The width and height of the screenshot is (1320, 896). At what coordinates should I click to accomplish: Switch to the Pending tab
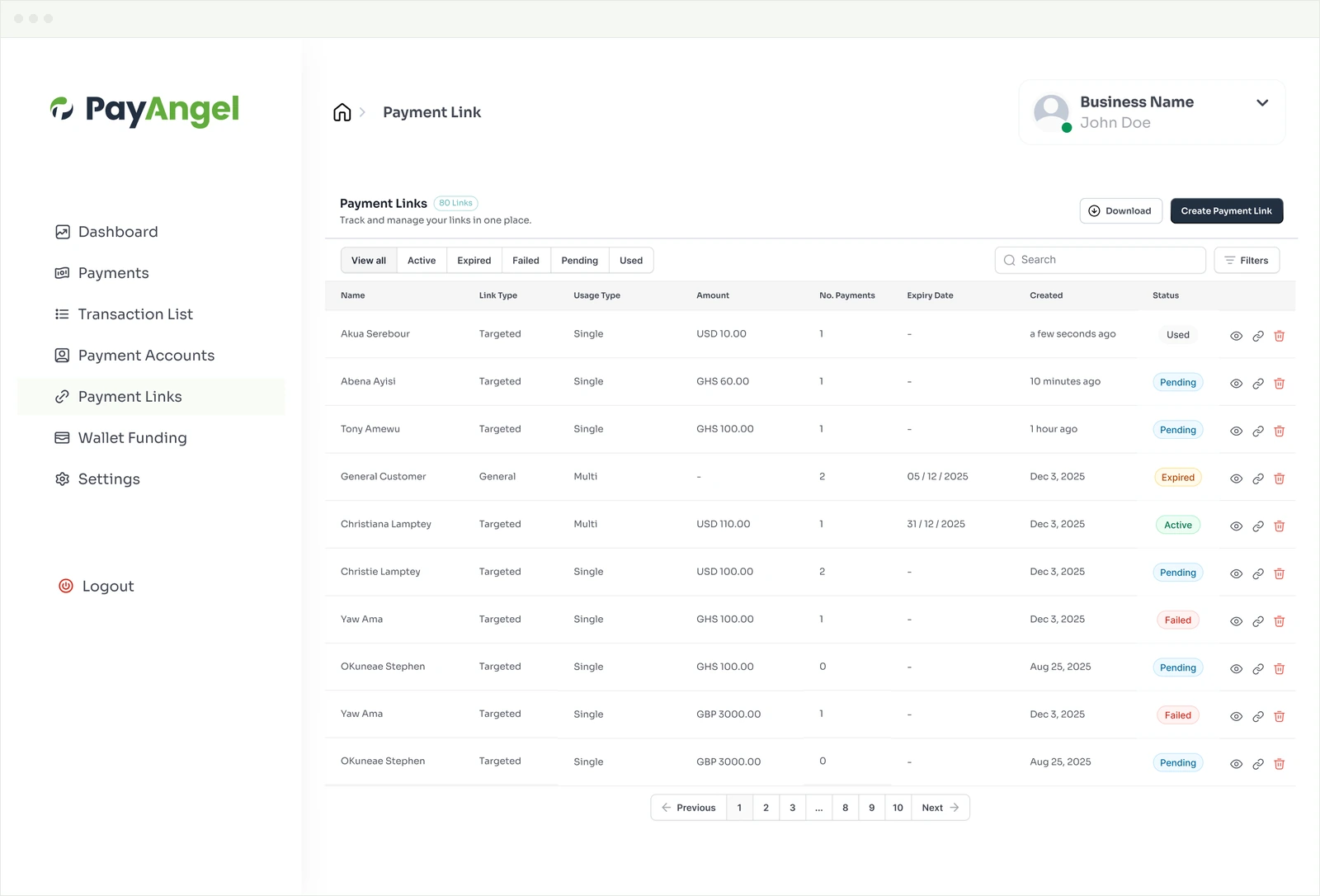pyautogui.click(x=580, y=260)
